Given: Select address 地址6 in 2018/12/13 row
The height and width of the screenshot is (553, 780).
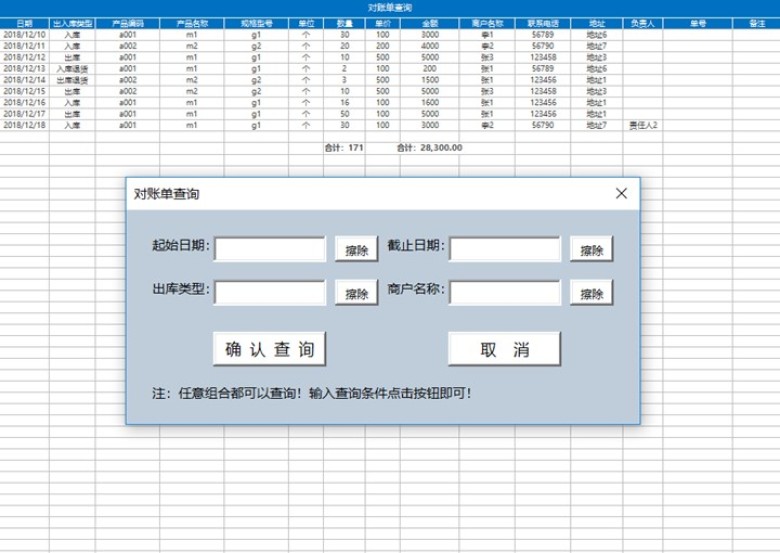Looking at the screenshot, I should pyautogui.click(x=596, y=69).
